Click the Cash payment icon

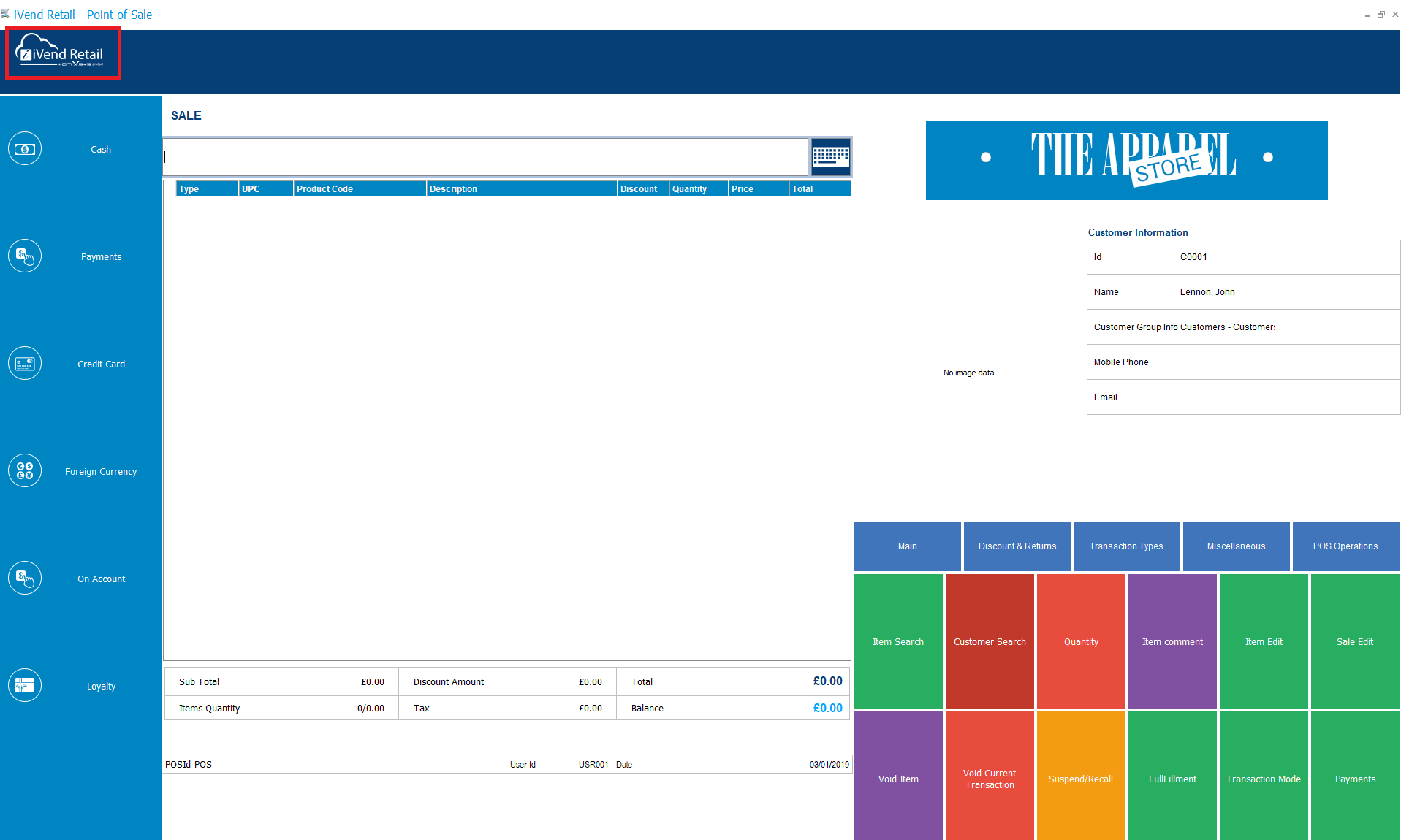click(x=25, y=149)
